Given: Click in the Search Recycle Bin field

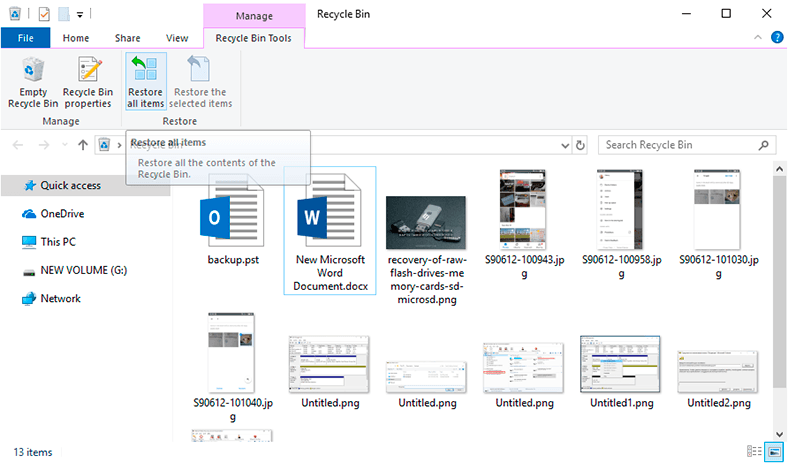Looking at the screenshot, I should tap(686, 145).
